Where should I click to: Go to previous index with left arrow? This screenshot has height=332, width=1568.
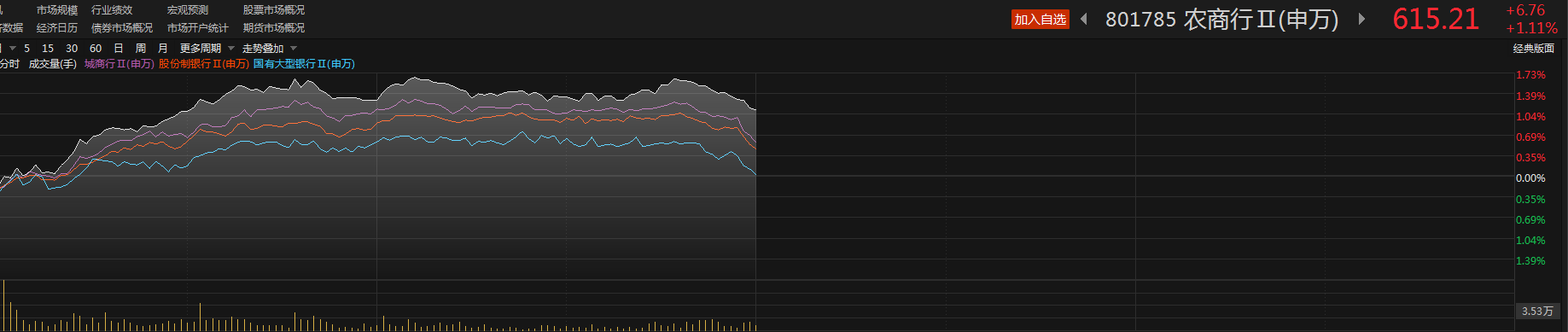pos(1084,19)
